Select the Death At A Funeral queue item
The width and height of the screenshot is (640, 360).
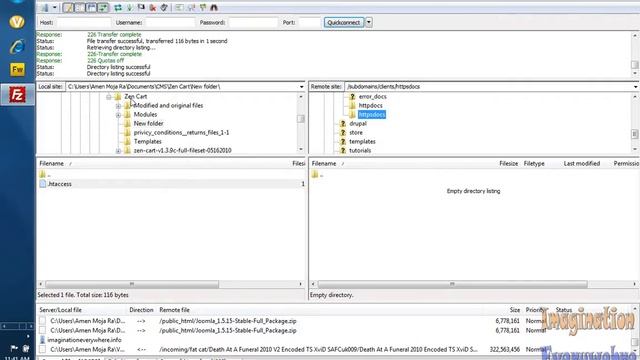pyautogui.click(x=318, y=350)
